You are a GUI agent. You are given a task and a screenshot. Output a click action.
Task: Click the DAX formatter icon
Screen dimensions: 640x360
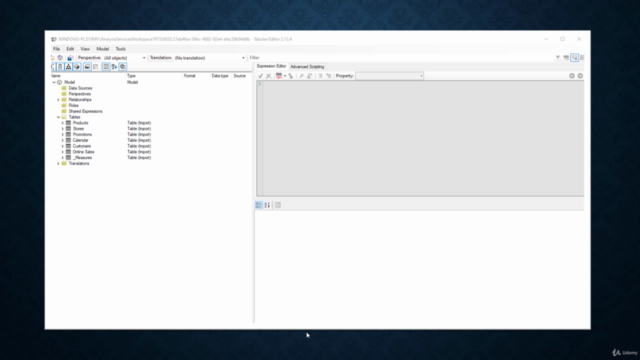(279, 76)
